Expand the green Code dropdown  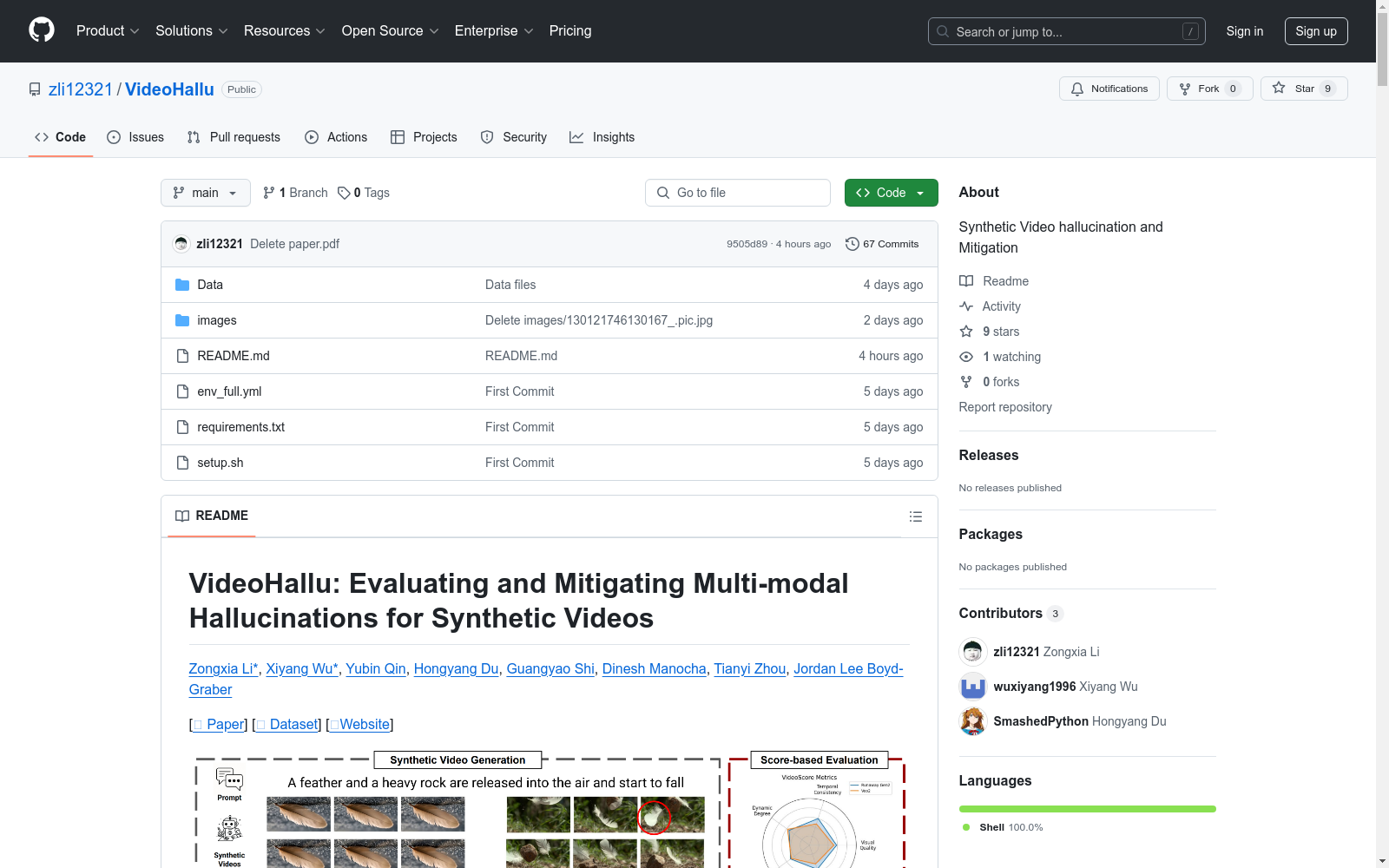point(891,193)
